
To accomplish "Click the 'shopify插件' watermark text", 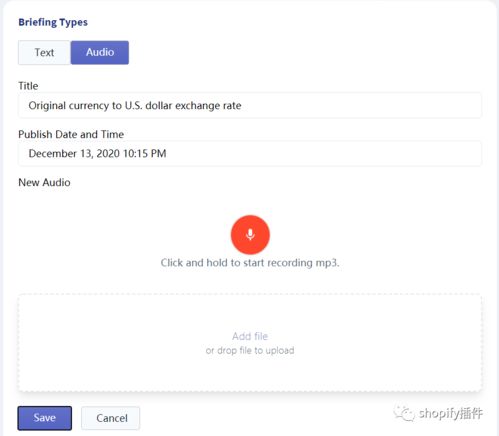I will click(x=451, y=413).
